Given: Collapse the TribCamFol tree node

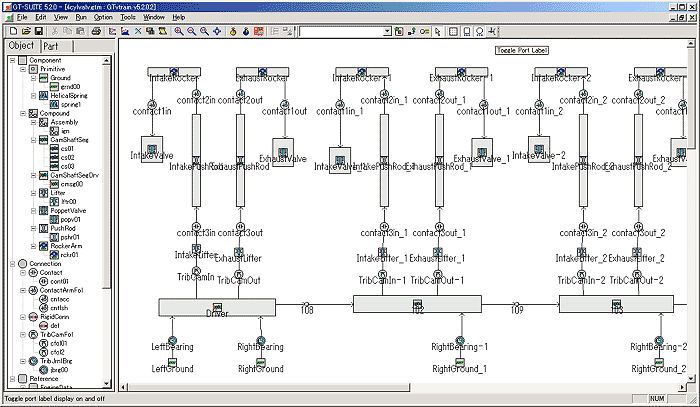Looking at the screenshot, I should (23, 334).
